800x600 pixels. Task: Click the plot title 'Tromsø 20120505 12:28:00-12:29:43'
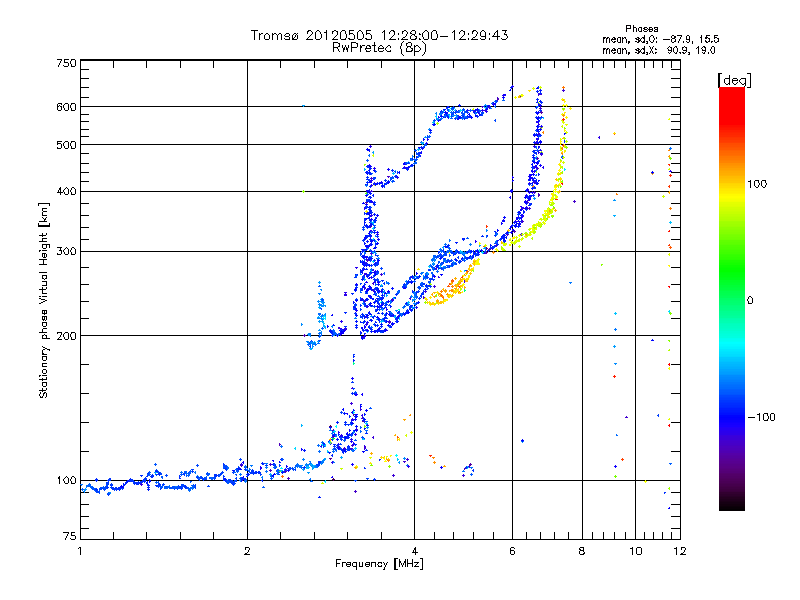point(379,35)
